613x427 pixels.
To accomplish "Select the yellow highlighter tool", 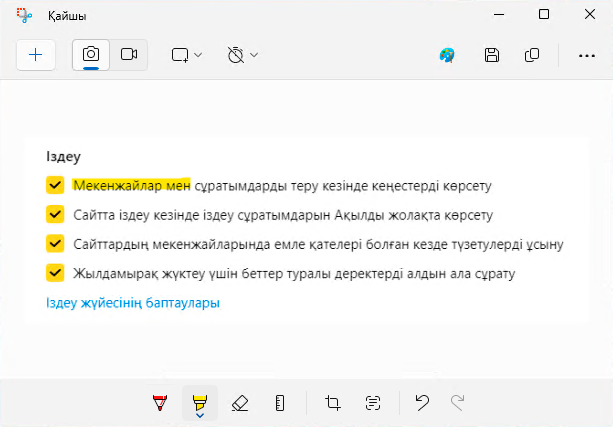I will [199, 402].
